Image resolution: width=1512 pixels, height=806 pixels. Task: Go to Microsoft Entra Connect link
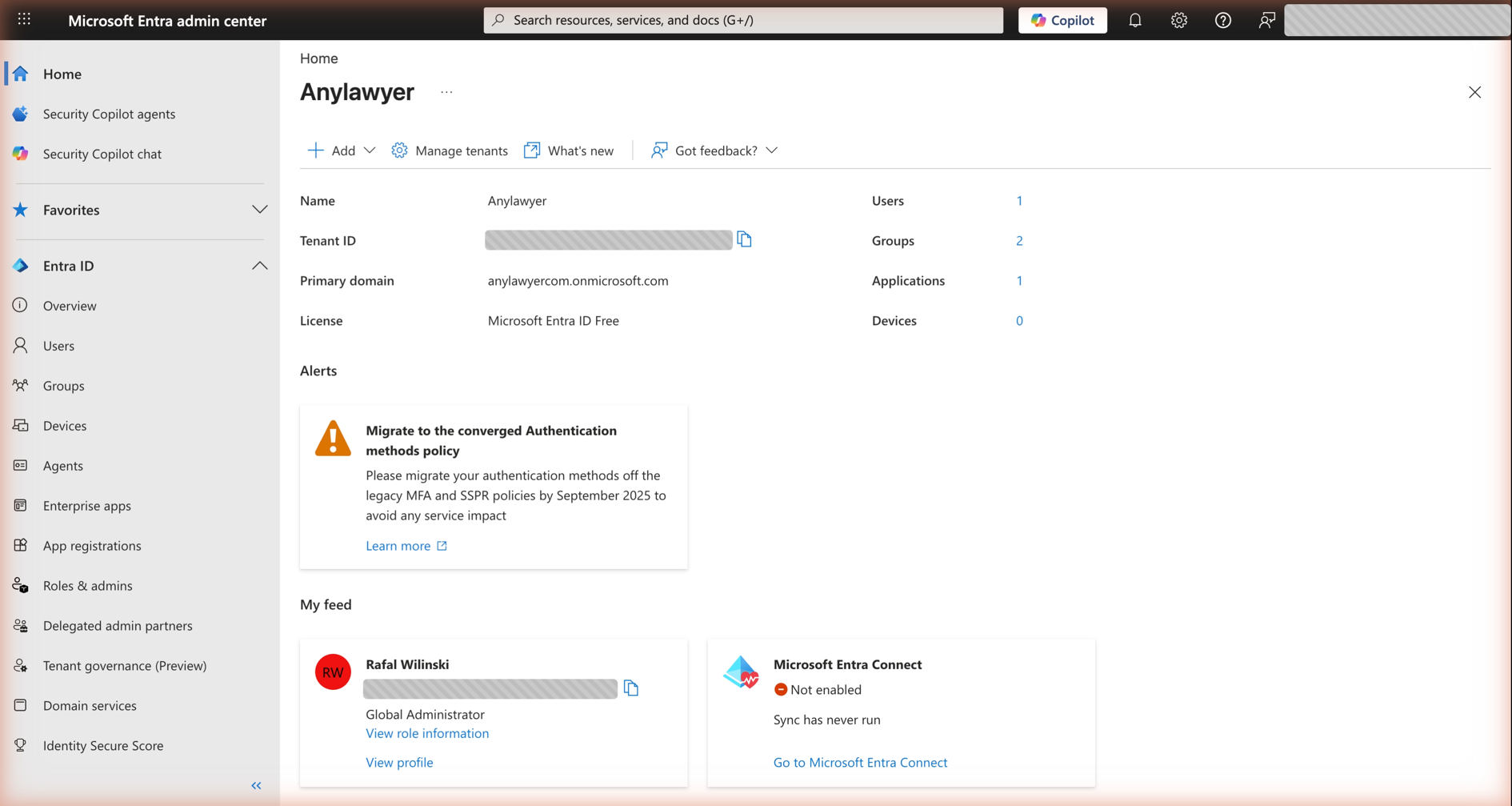click(x=860, y=763)
